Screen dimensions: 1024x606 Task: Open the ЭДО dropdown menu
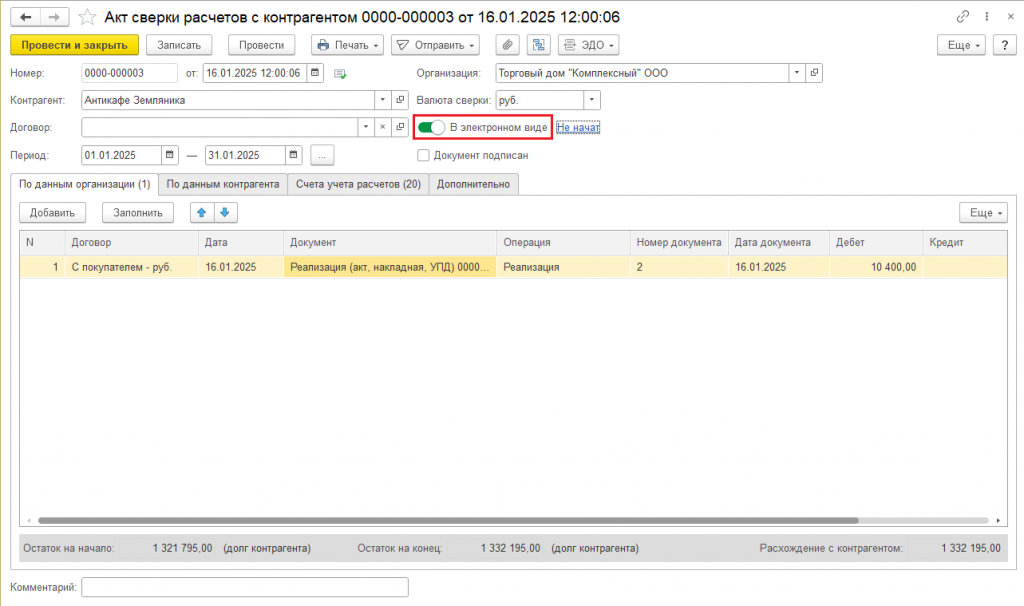tap(588, 45)
